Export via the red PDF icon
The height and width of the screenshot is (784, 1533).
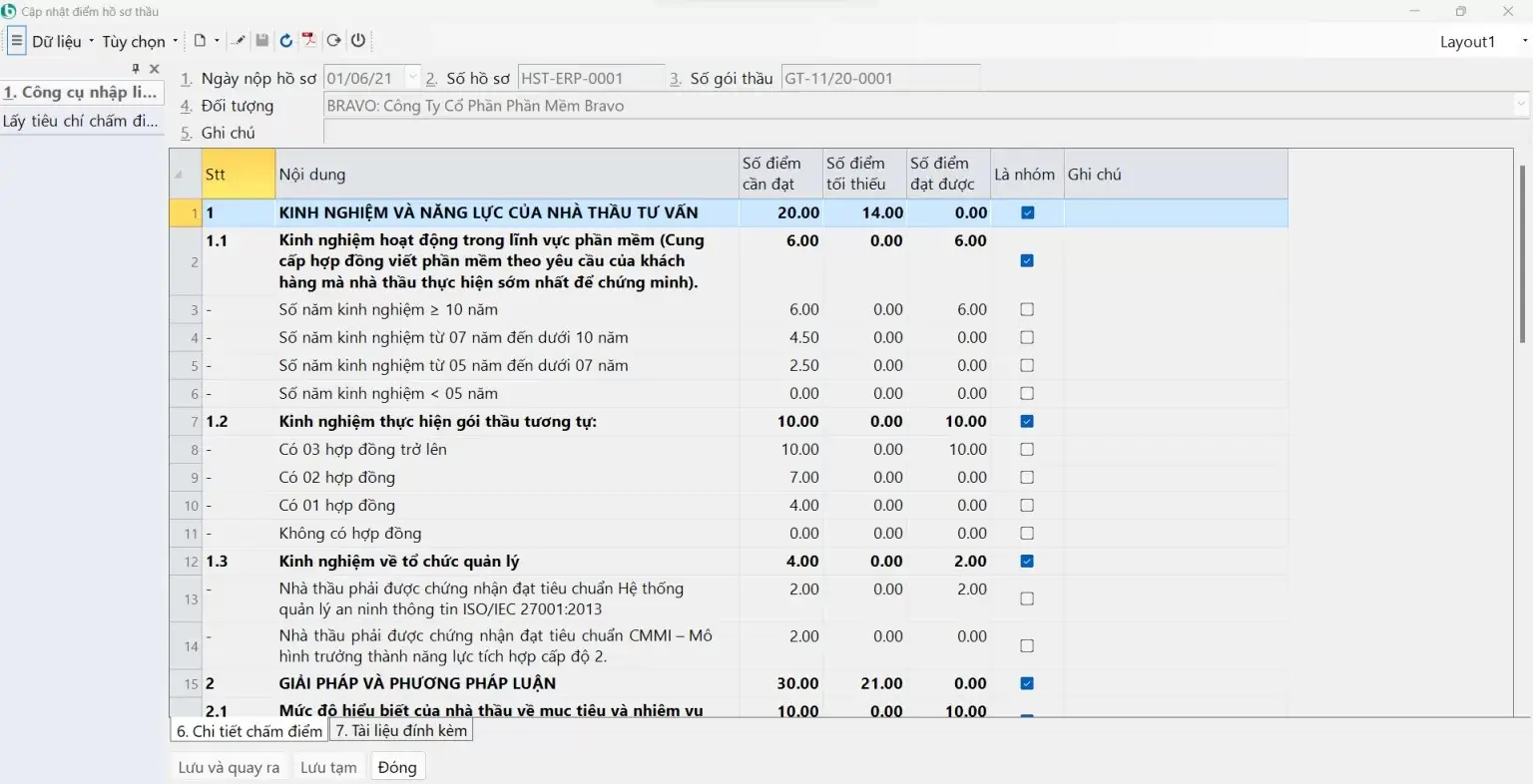pyautogui.click(x=309, y=41)
